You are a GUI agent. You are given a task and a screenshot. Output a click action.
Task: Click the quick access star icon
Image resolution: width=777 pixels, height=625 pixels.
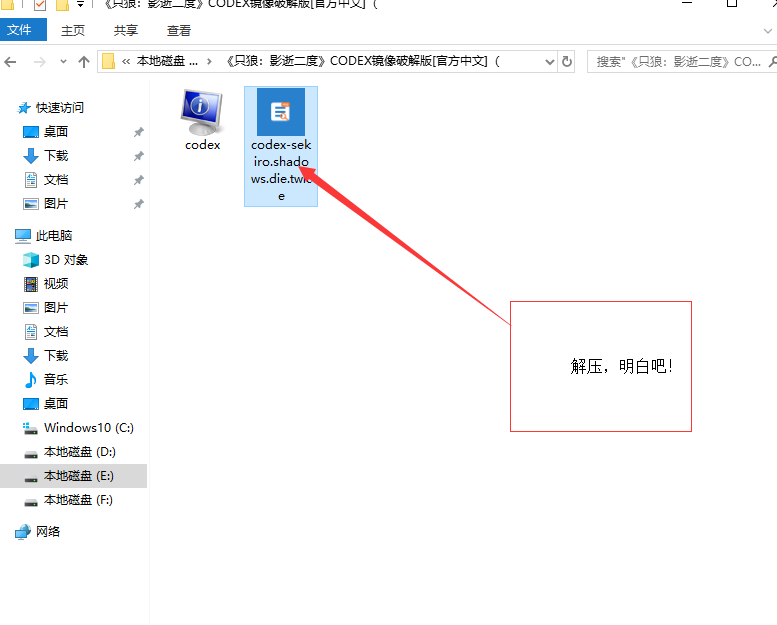[23, 108]
